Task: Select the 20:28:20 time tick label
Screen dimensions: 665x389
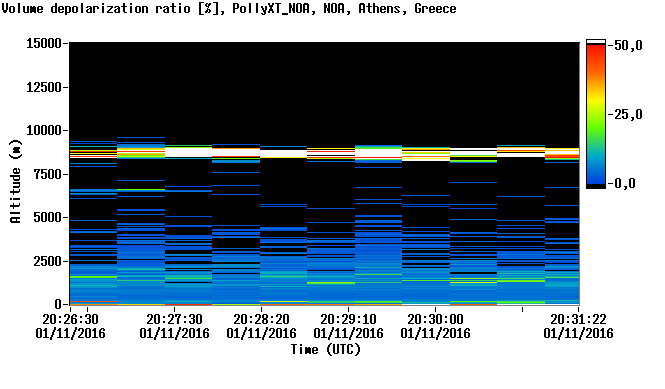Action: [x=261, y=326]
